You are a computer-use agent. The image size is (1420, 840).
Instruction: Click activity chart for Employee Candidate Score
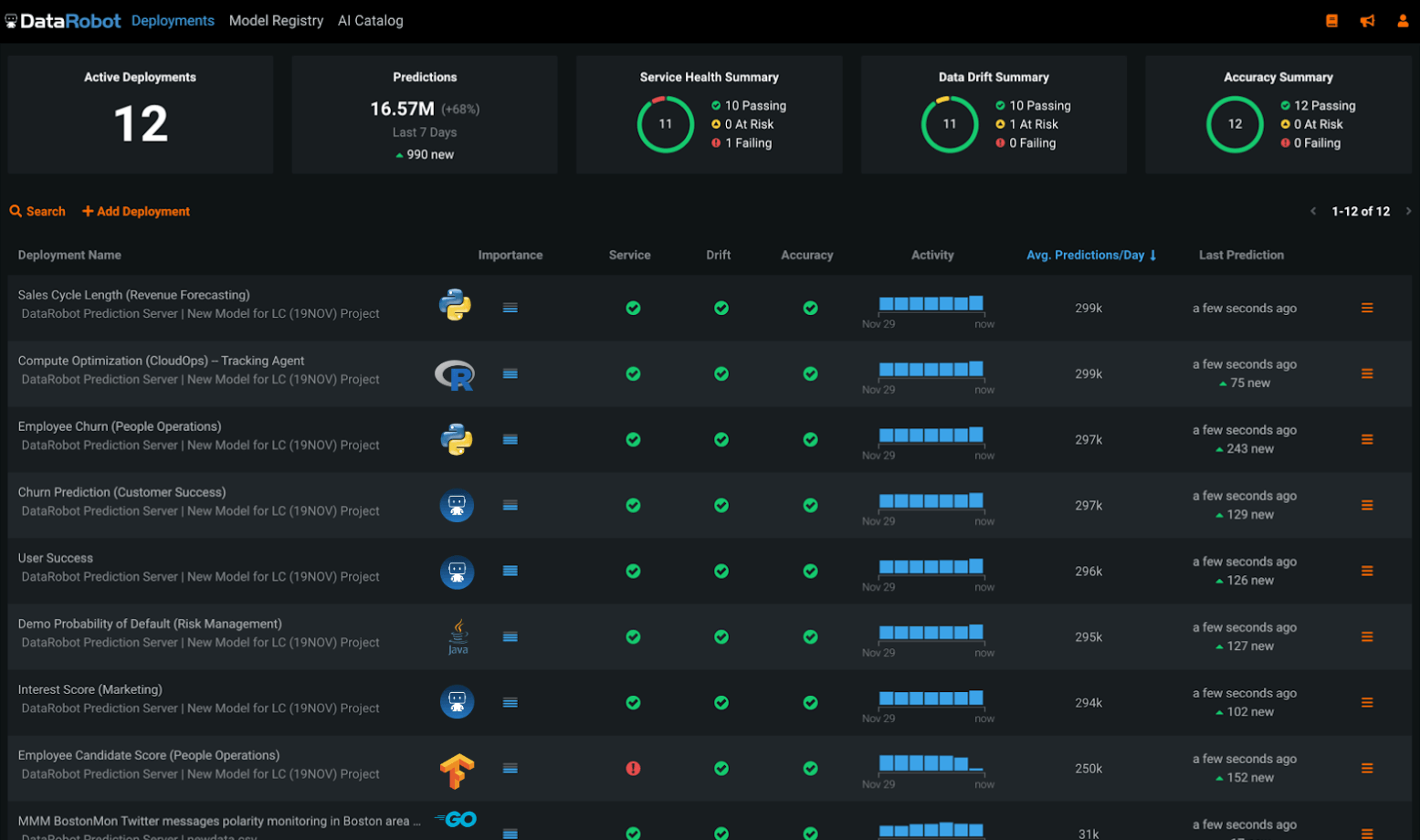pos(930,768)
